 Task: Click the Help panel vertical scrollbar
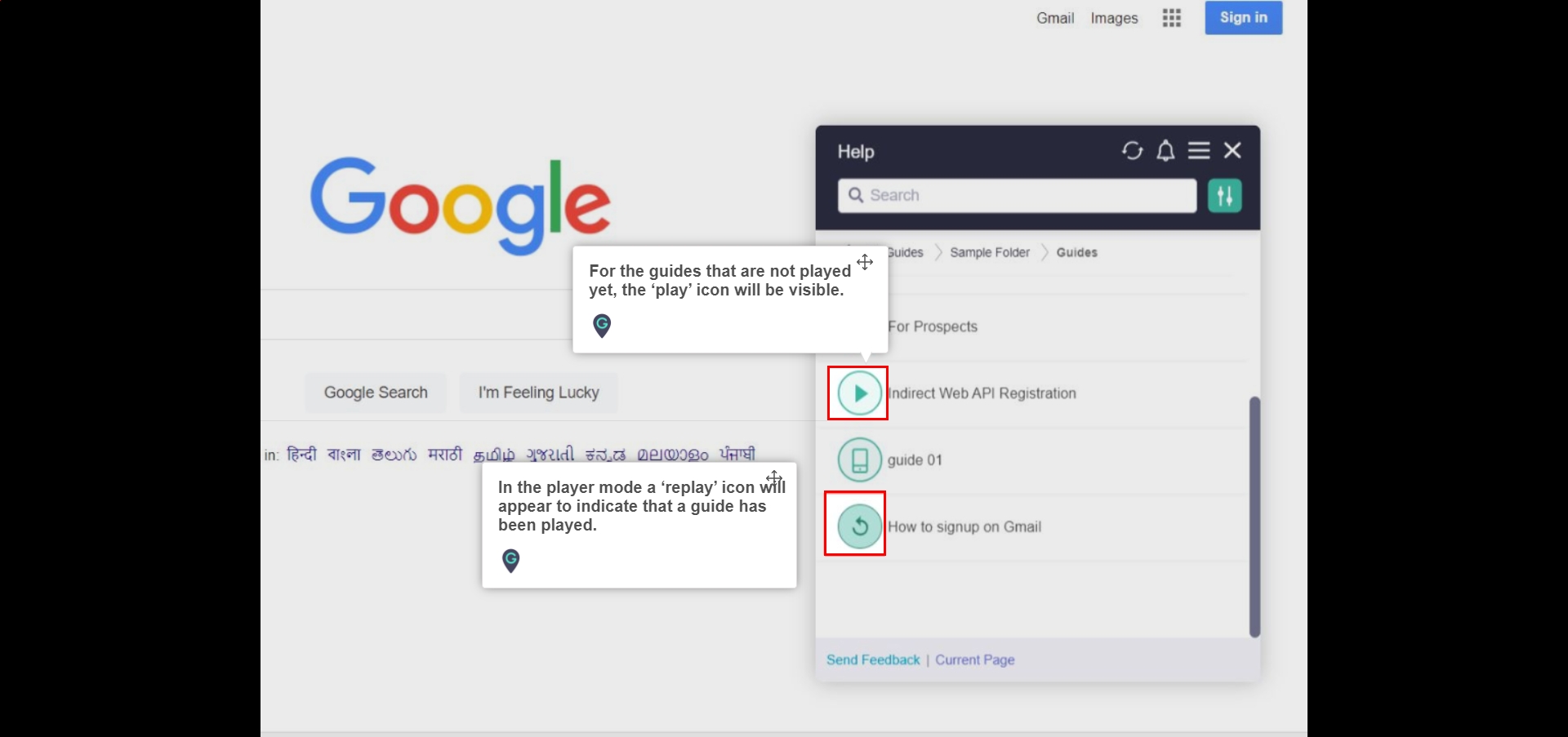[x=1254, y=517]
